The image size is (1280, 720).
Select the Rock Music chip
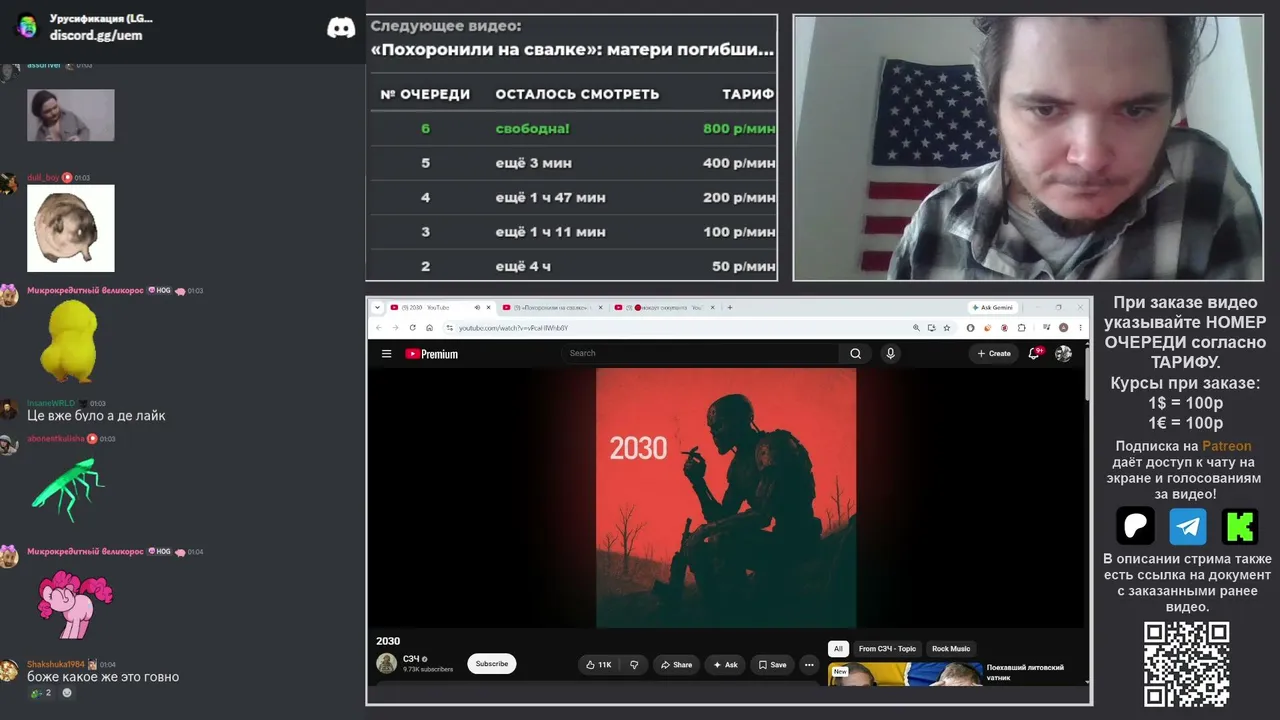[x=951, y=649]
